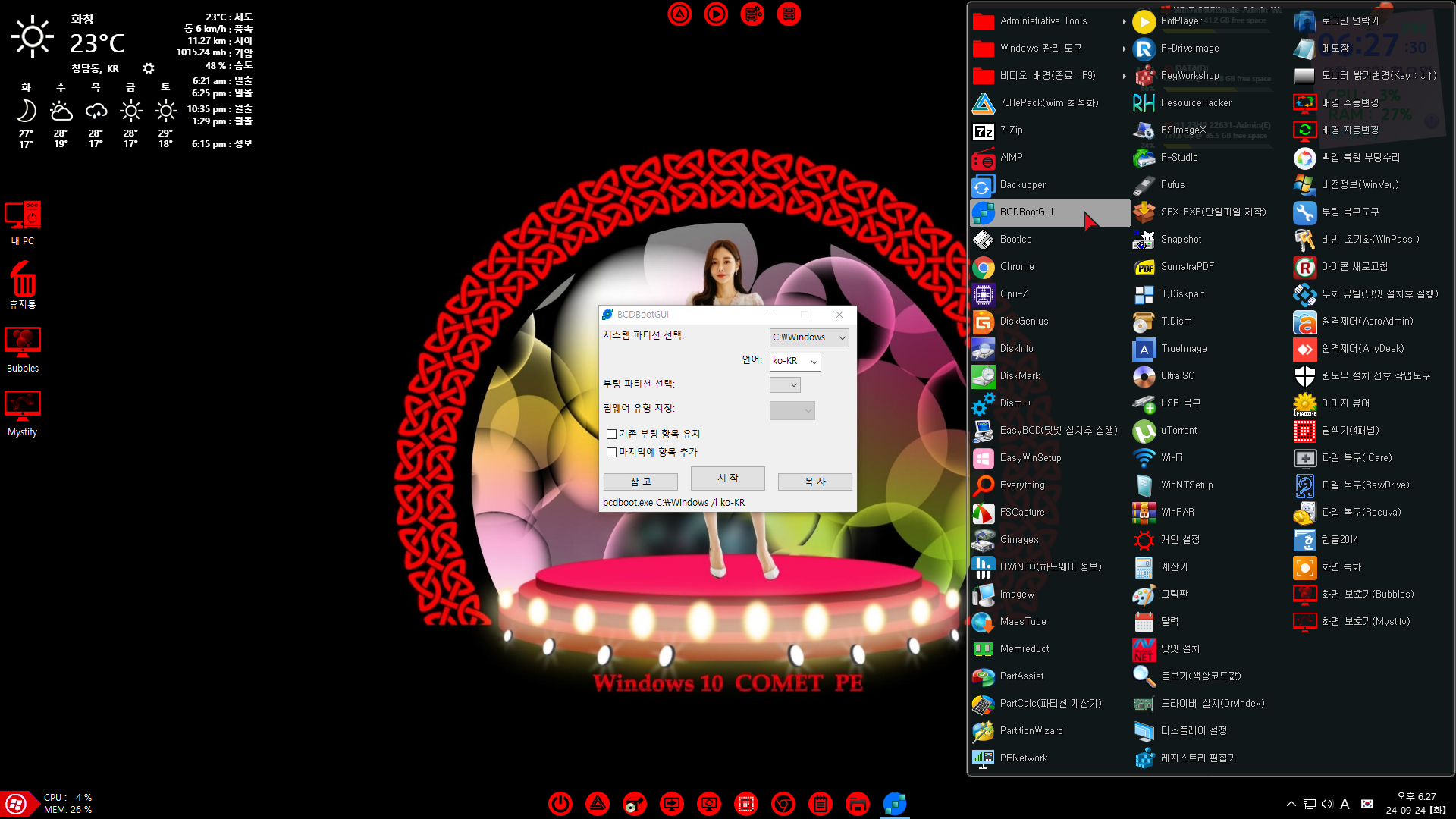Launch WinNTSetup from the menu
This screenshot has height=819, width=1456.
pos(1210,485)
